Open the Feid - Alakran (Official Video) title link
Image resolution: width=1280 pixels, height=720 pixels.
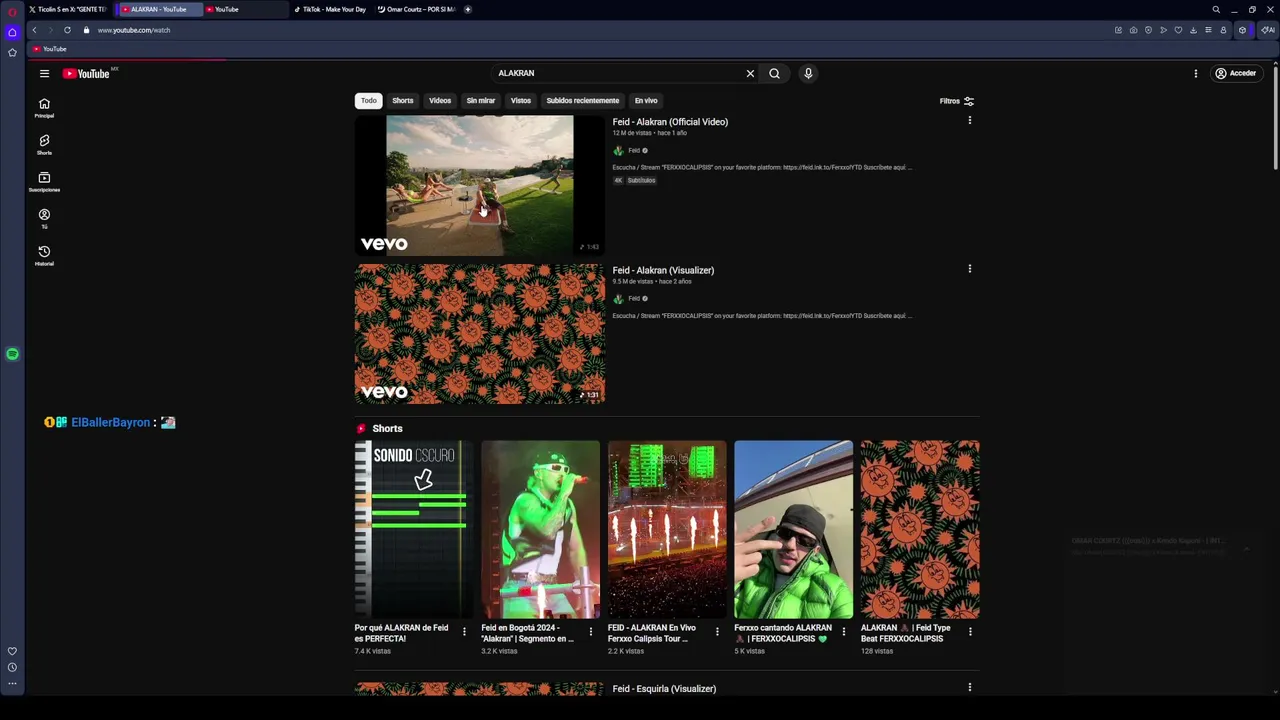(670, 122)
